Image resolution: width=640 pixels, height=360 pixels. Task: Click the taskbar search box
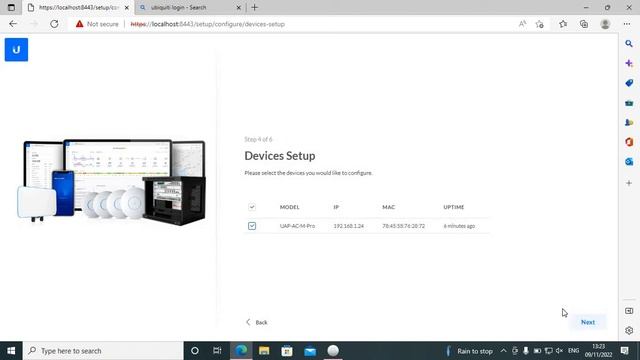click(103, 351)
